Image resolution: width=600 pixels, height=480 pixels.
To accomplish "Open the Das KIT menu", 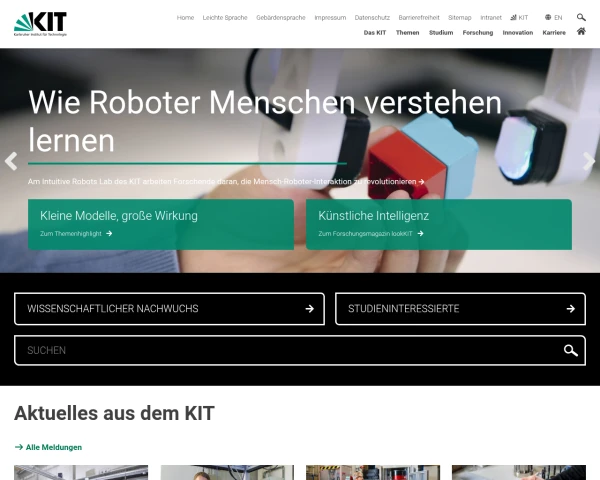I will (x=374, y=32).
